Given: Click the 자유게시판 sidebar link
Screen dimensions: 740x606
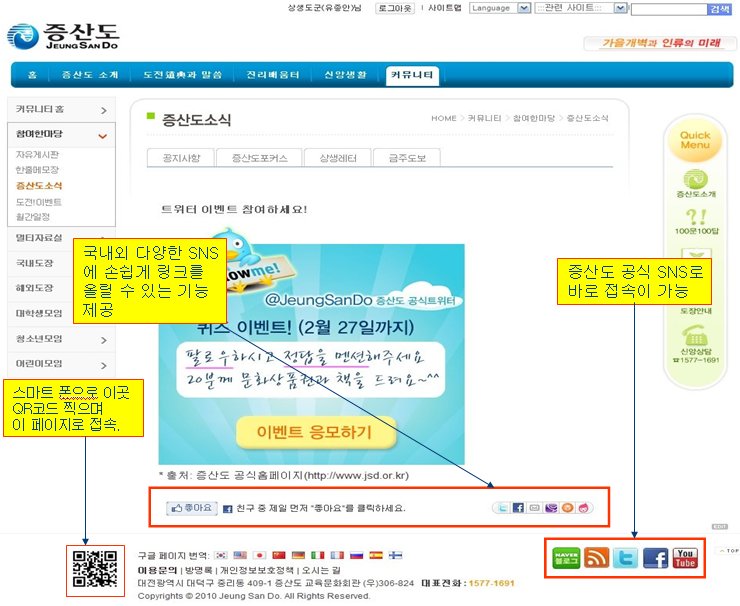Looking at the screenshot, I should pos(38,155).
